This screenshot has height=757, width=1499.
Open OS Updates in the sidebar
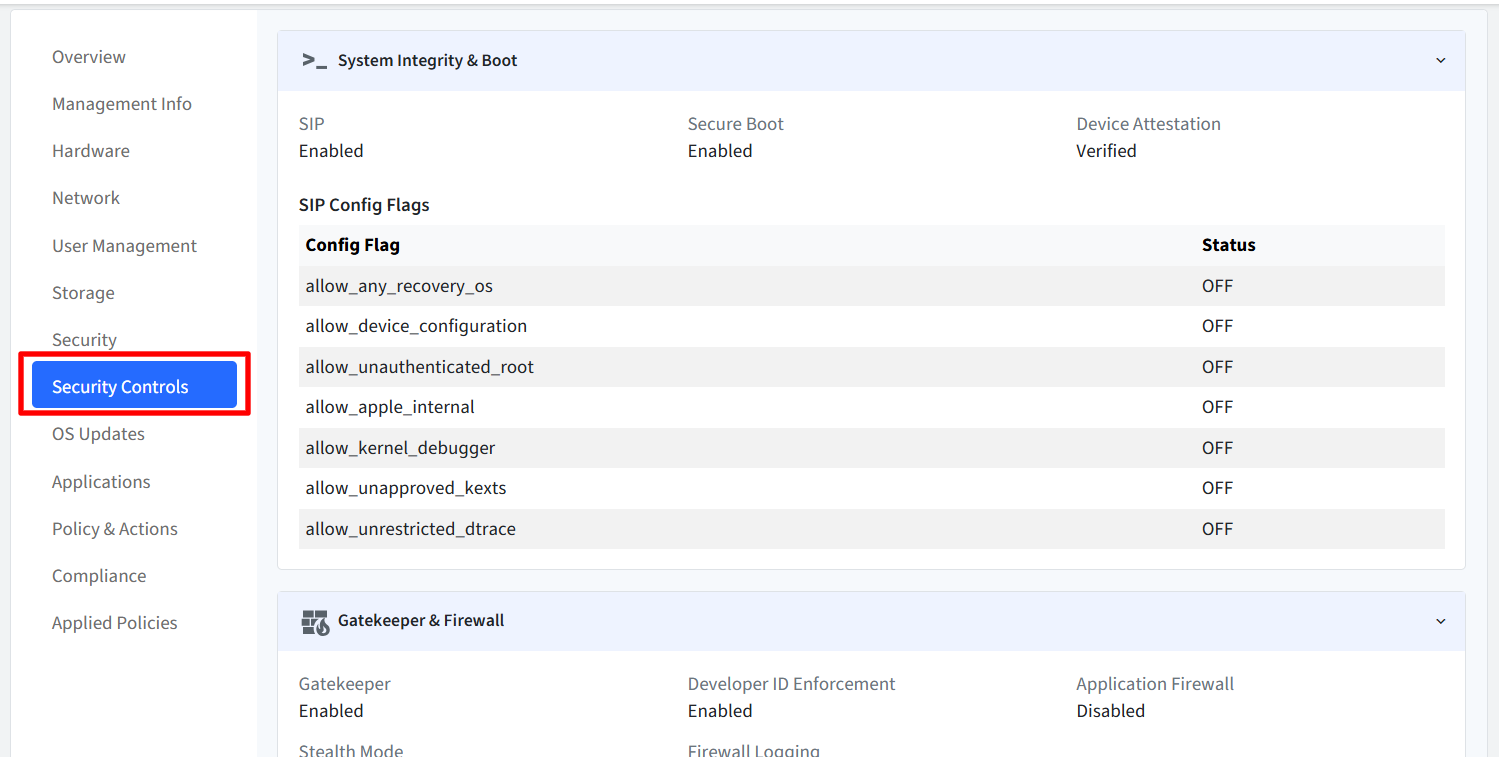click(x=98, y=434)
